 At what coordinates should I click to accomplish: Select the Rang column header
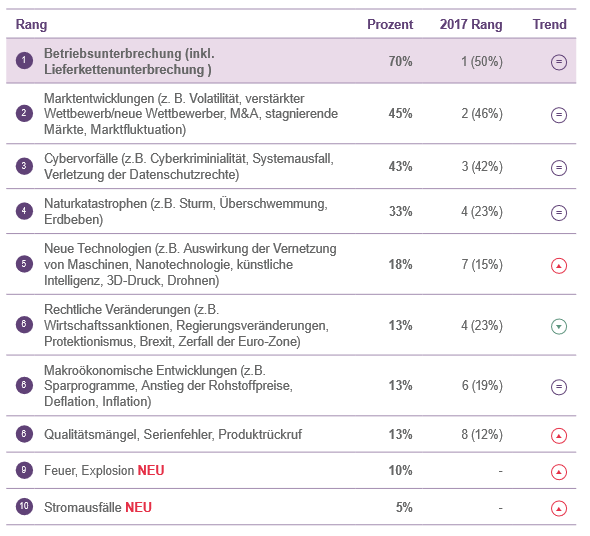coord(31,25)
